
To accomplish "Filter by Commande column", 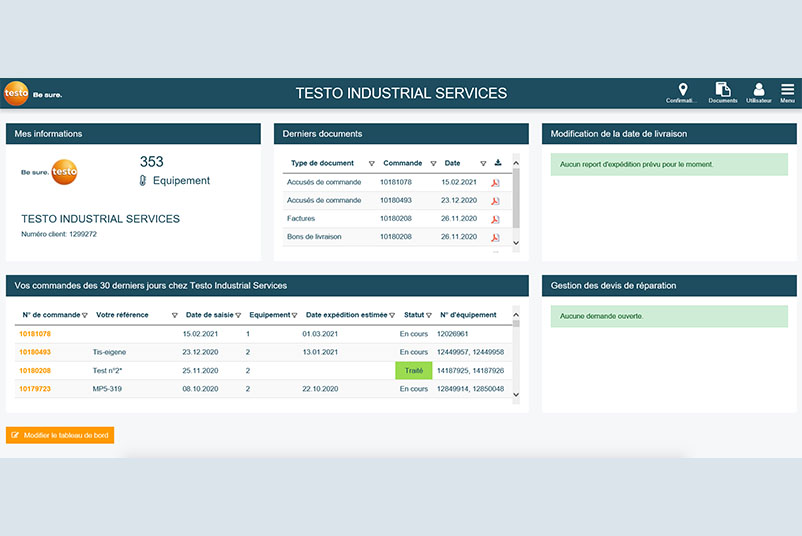I will point(433,164).
